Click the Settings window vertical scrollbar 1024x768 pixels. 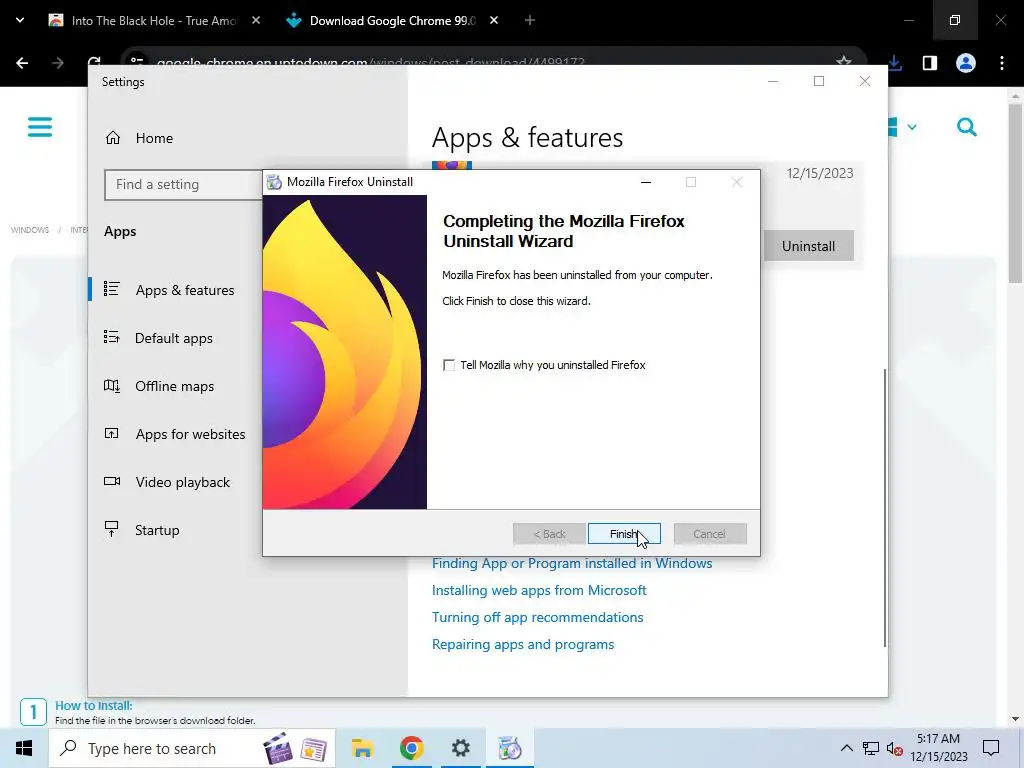[885, 507]
